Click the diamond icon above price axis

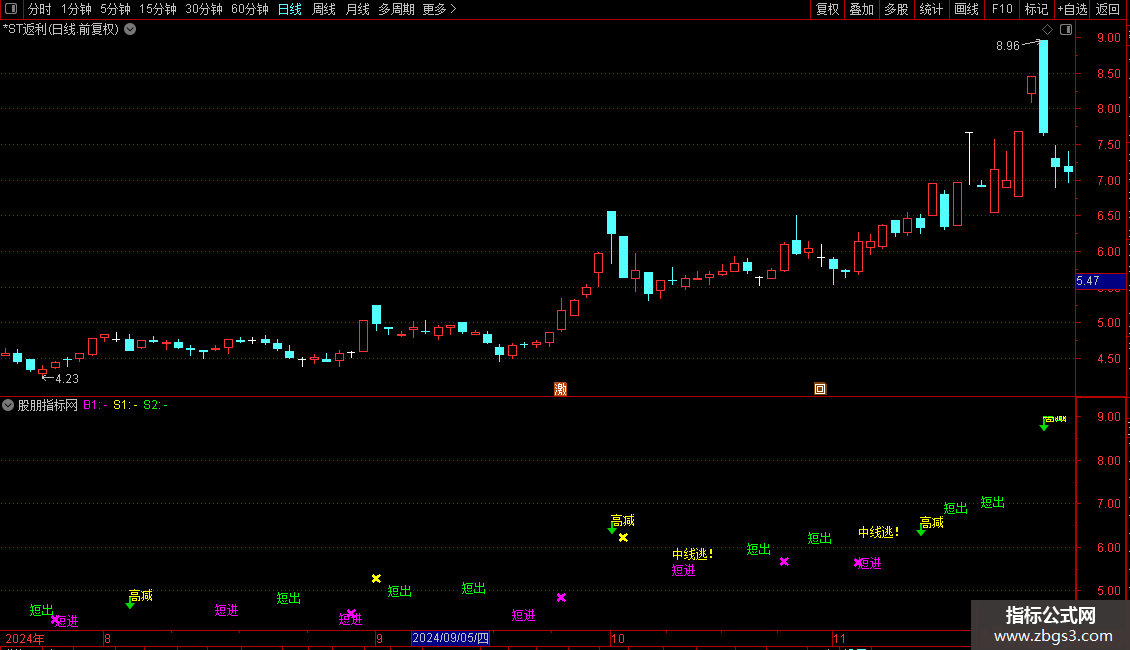pos(1048,30)
